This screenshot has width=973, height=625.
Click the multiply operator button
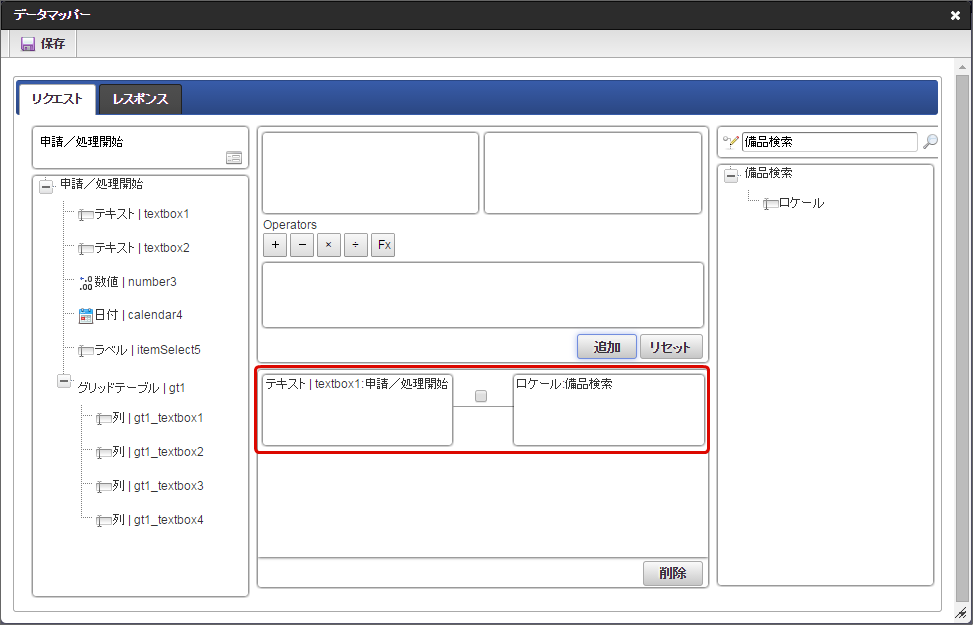(329, 245)
